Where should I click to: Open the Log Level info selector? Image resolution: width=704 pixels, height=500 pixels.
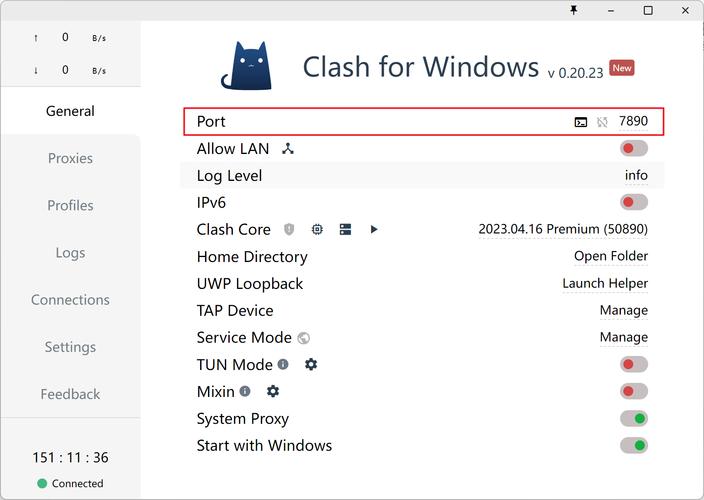point(636,176)
